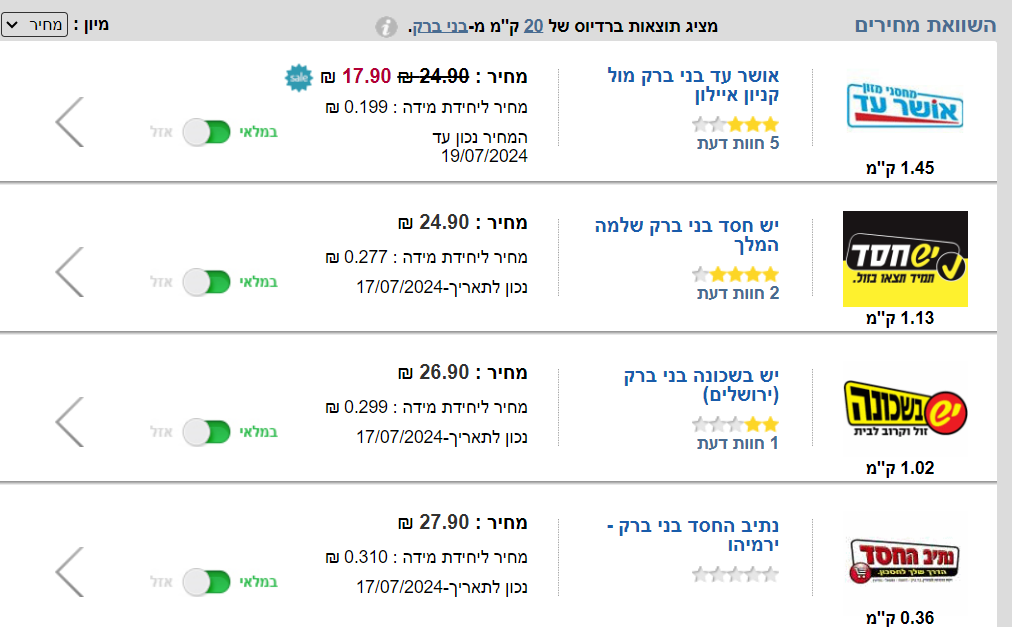1012x627 pixels.
Task: Toggle in-stock switch for Netiv HaHesed
Action: 206,582
